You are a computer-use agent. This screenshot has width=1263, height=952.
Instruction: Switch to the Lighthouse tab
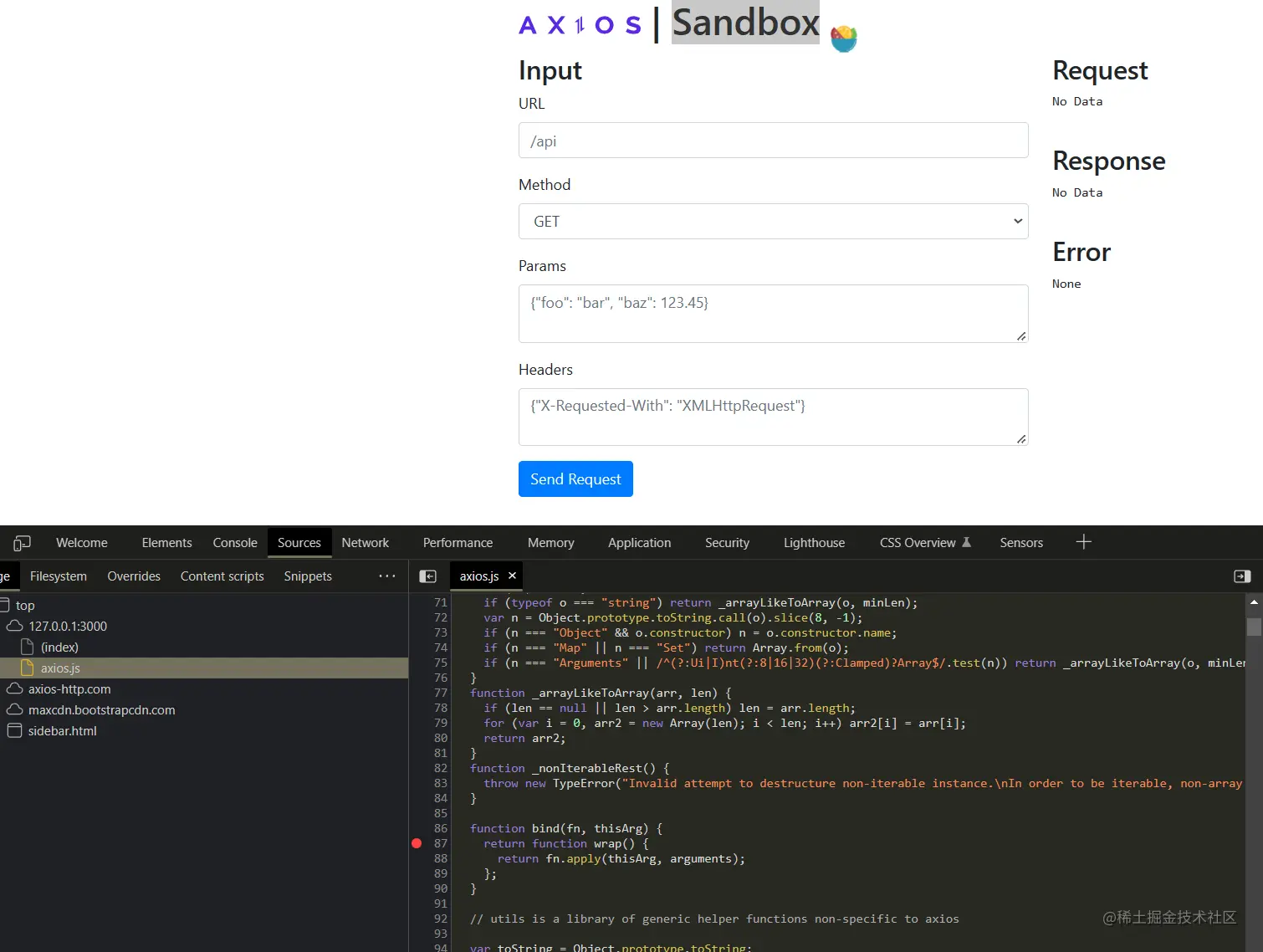(x=815, y=542)
